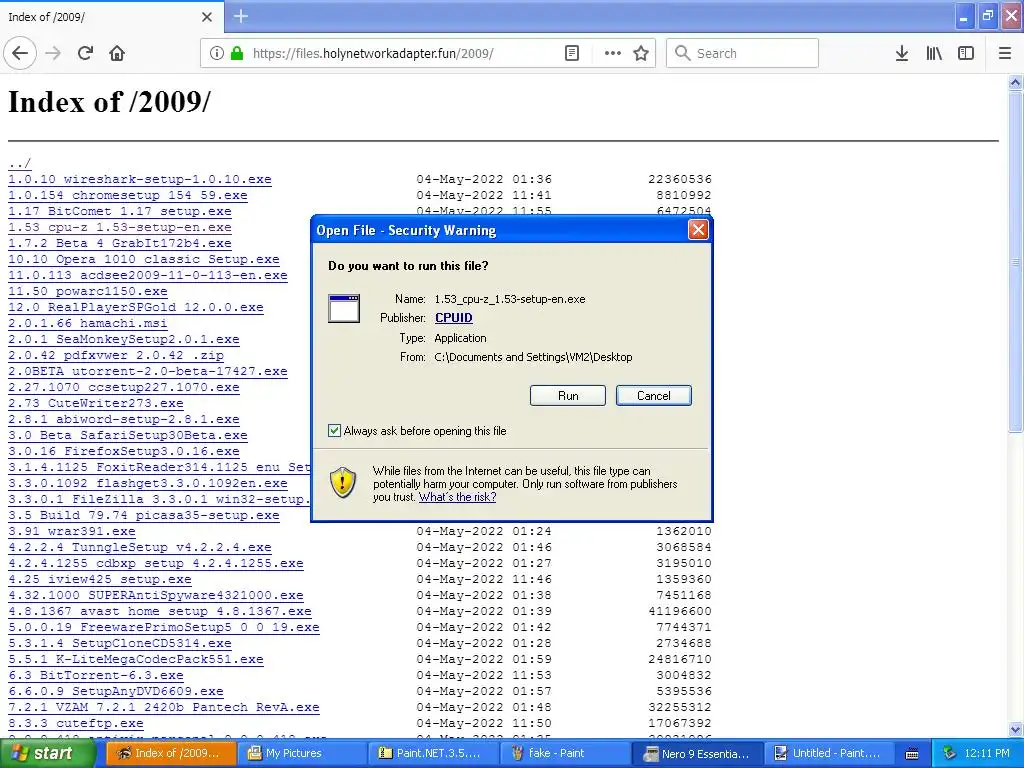Download wrar391.exe link
This screenshot has width=1024, height=768.
point(72,531)
